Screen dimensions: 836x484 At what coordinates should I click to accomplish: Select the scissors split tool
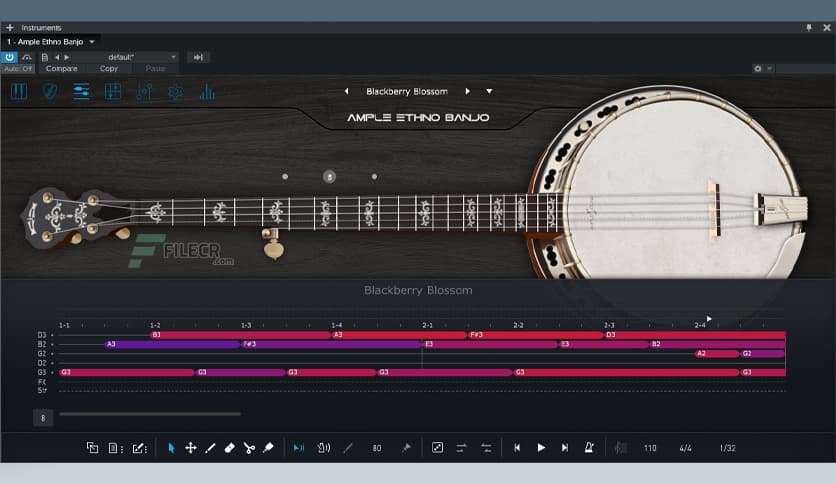249,448
